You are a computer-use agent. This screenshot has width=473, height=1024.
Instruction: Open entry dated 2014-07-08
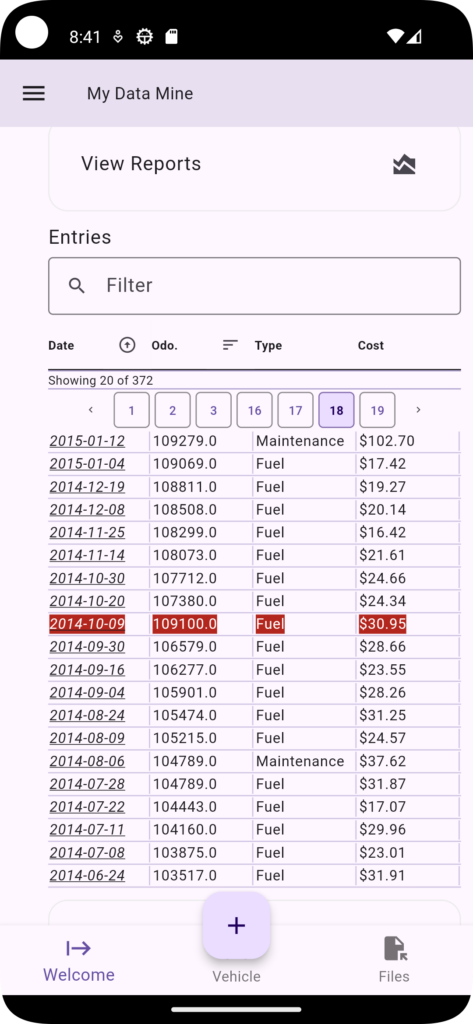point(87,852)
